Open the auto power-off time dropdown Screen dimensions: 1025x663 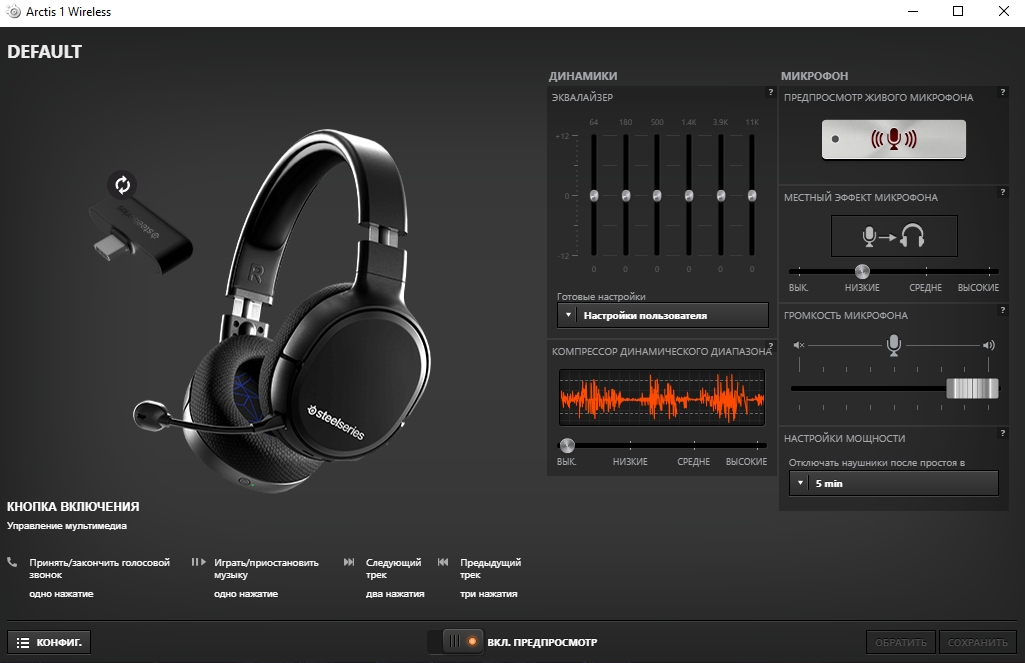(894, 483)
